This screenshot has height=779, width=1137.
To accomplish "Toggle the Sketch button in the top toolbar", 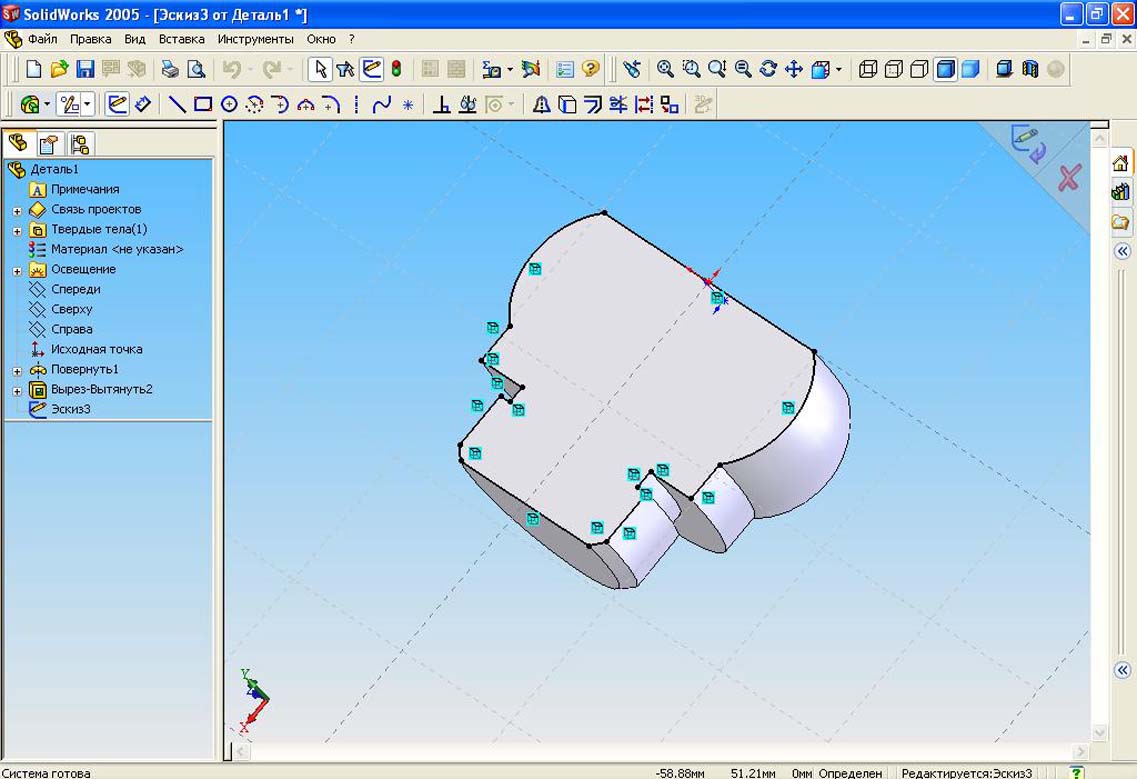I will point(371,69).
